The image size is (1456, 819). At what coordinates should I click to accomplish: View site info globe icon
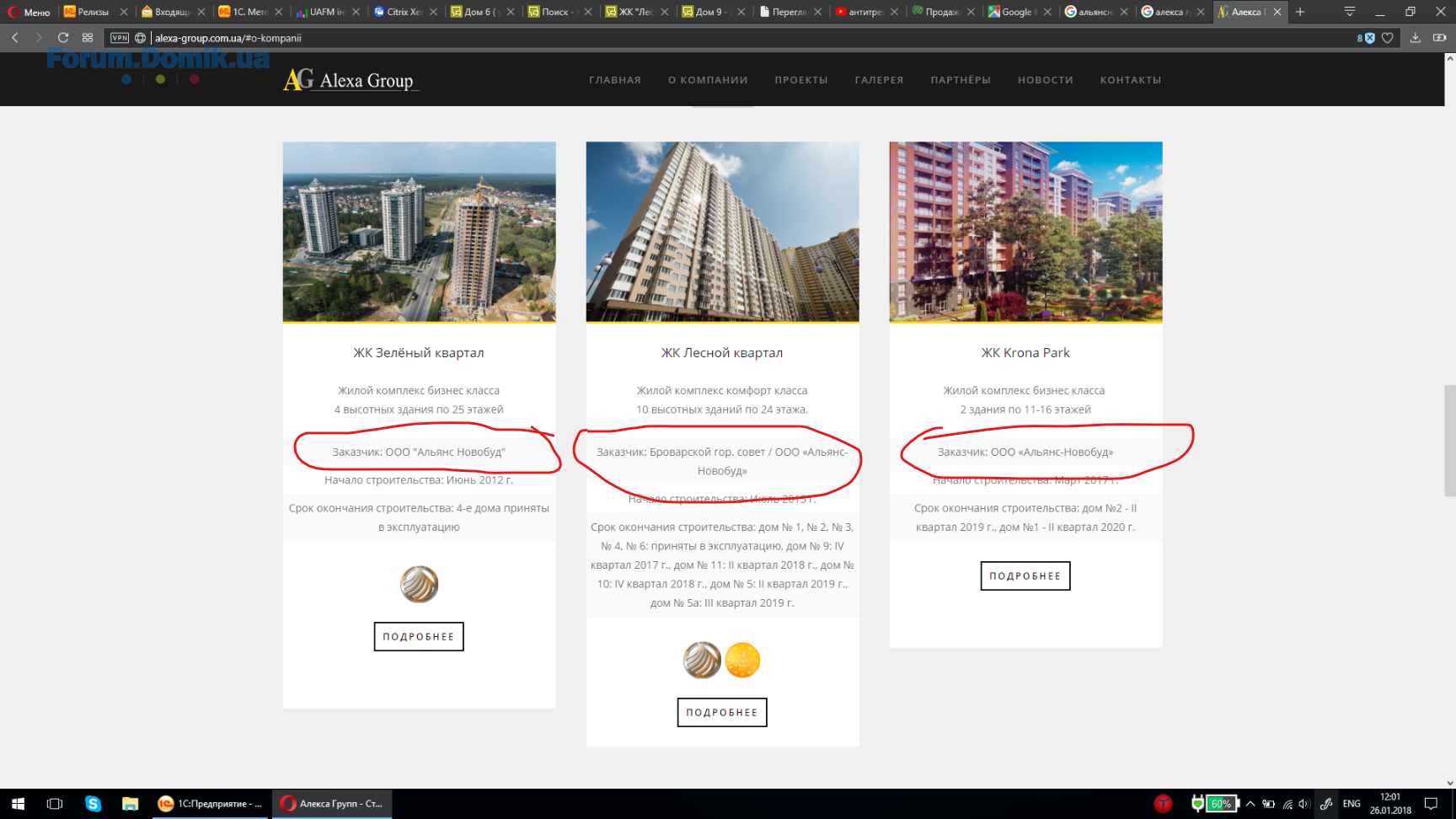[x=141, y=38]
